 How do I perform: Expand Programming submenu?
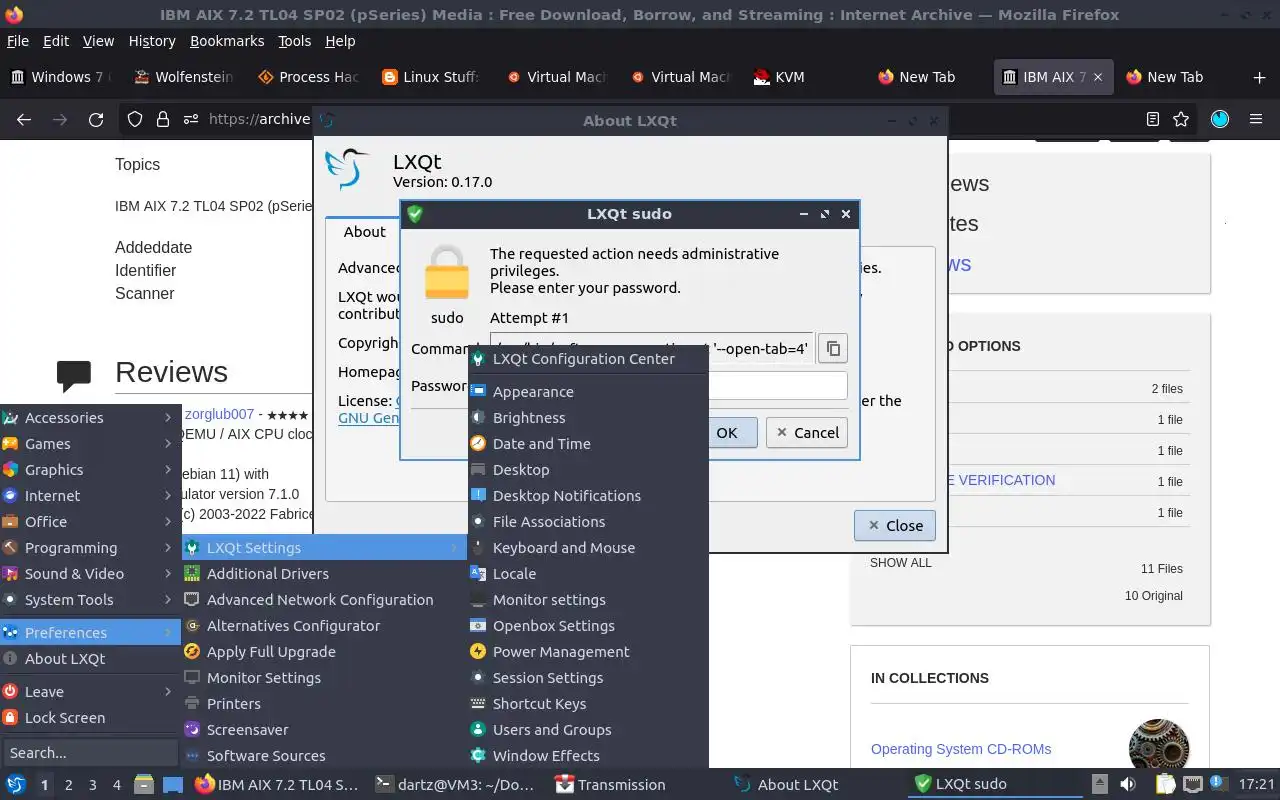coord(90,548)
